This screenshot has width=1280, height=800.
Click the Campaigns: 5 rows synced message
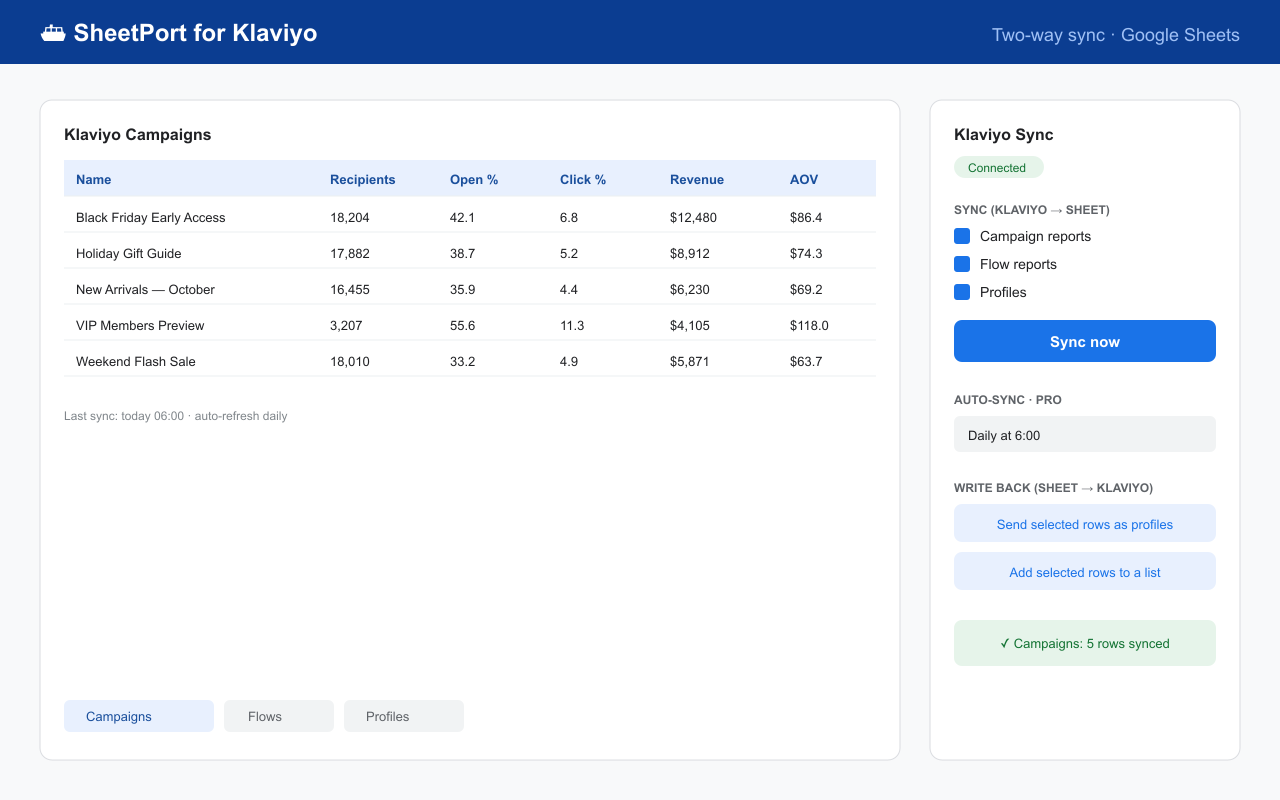1085,643
